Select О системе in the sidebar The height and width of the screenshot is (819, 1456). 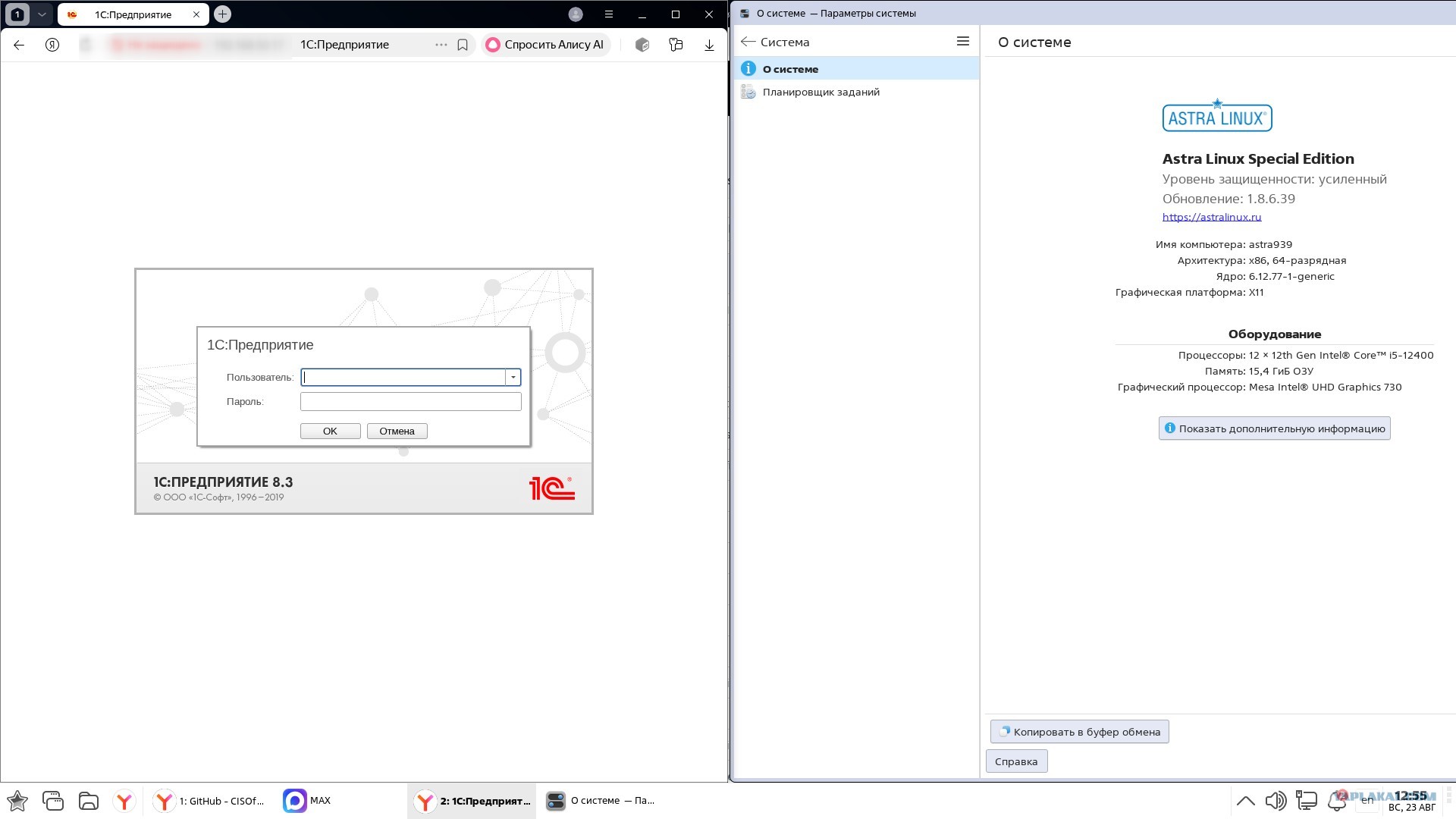pyautogui.click(x=857, y=68)
